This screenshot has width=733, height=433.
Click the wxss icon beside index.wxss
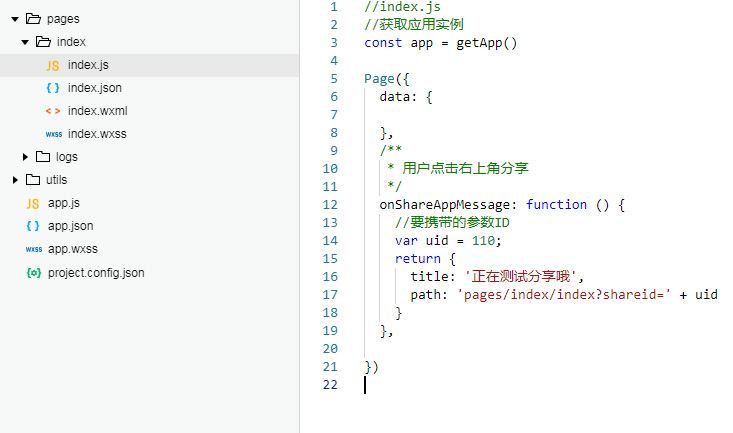click(53, 134)
